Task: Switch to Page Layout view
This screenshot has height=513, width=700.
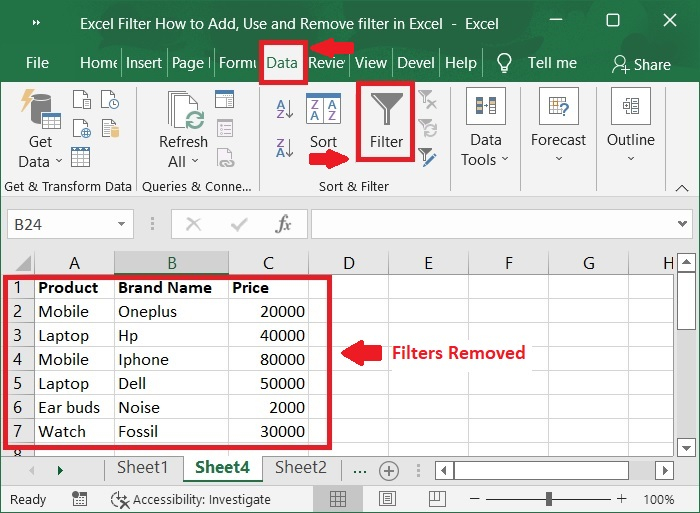Action: click(388, 499)
